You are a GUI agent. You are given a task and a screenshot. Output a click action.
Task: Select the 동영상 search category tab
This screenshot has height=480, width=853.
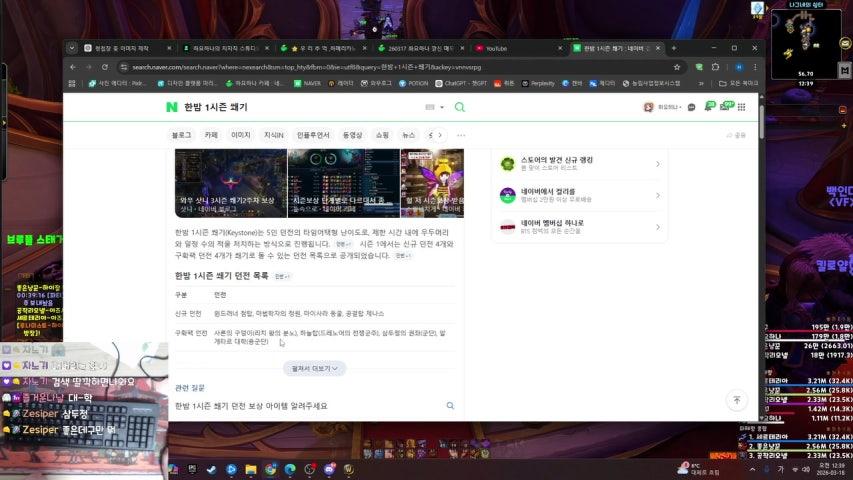click(352, 134)
